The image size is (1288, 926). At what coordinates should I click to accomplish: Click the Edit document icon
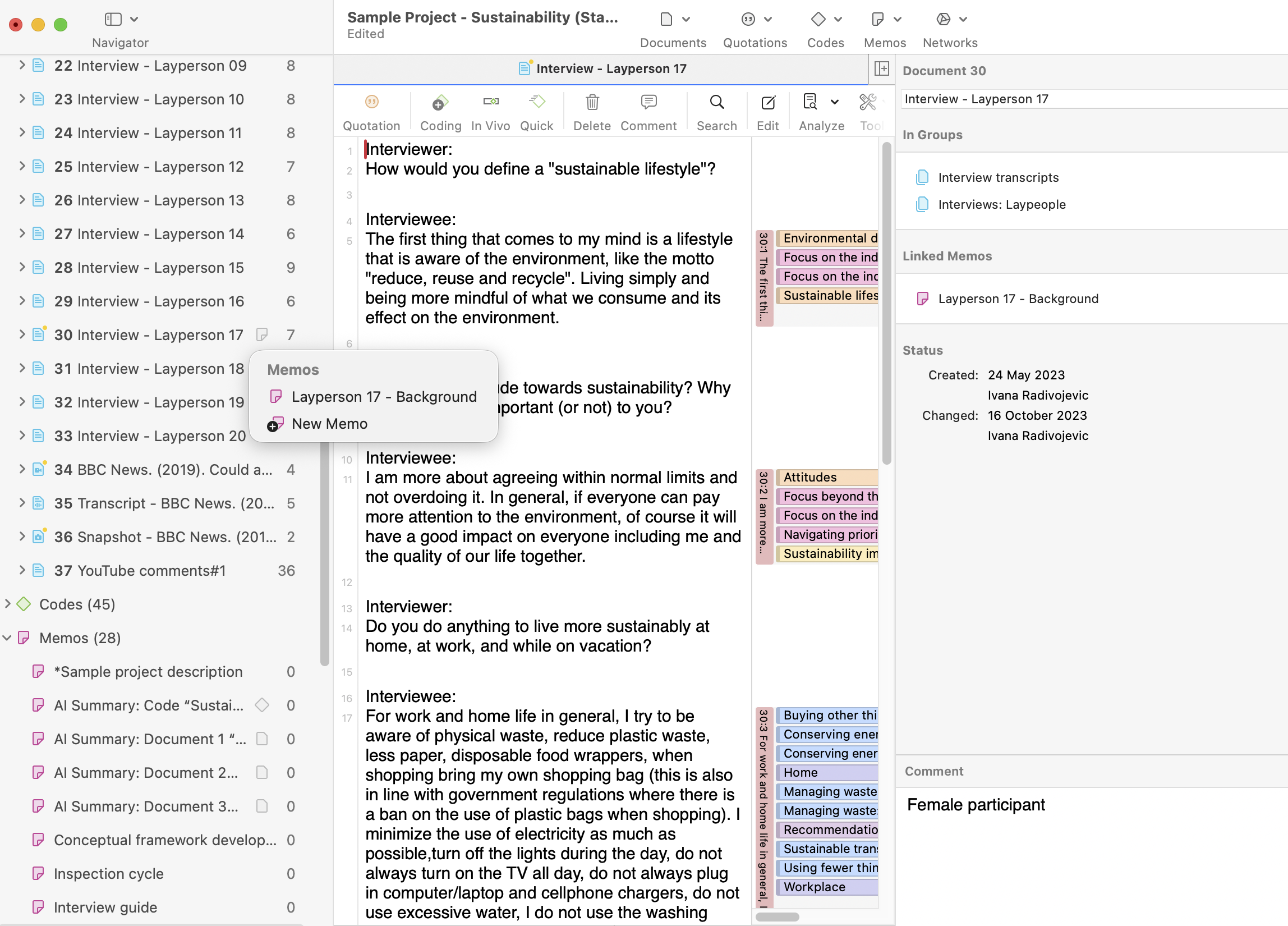[x=767, y=103]
